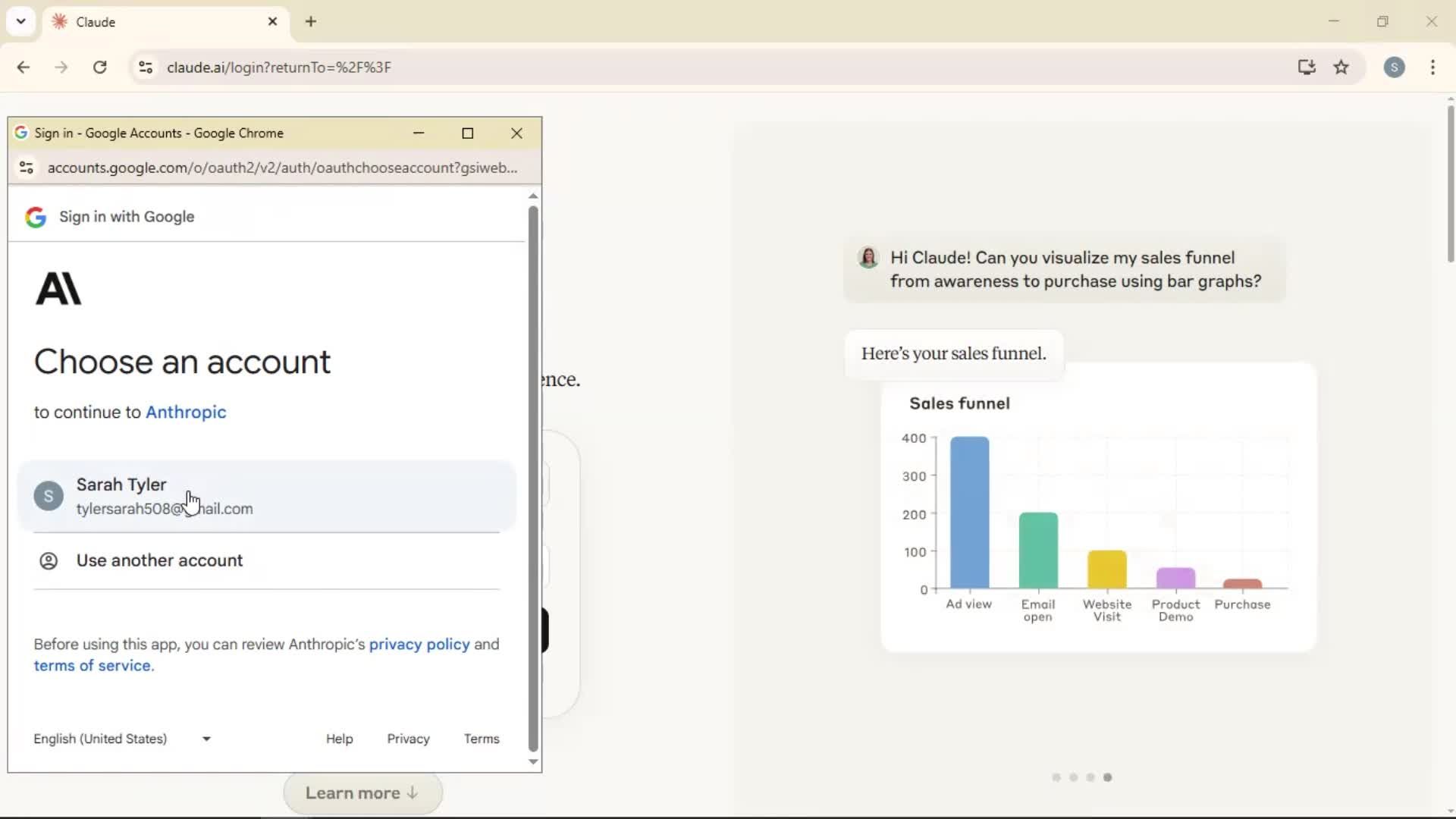This screenshot has height=819, width=1456.
Task: Open the terms of service link
Action: click(92, 666)
